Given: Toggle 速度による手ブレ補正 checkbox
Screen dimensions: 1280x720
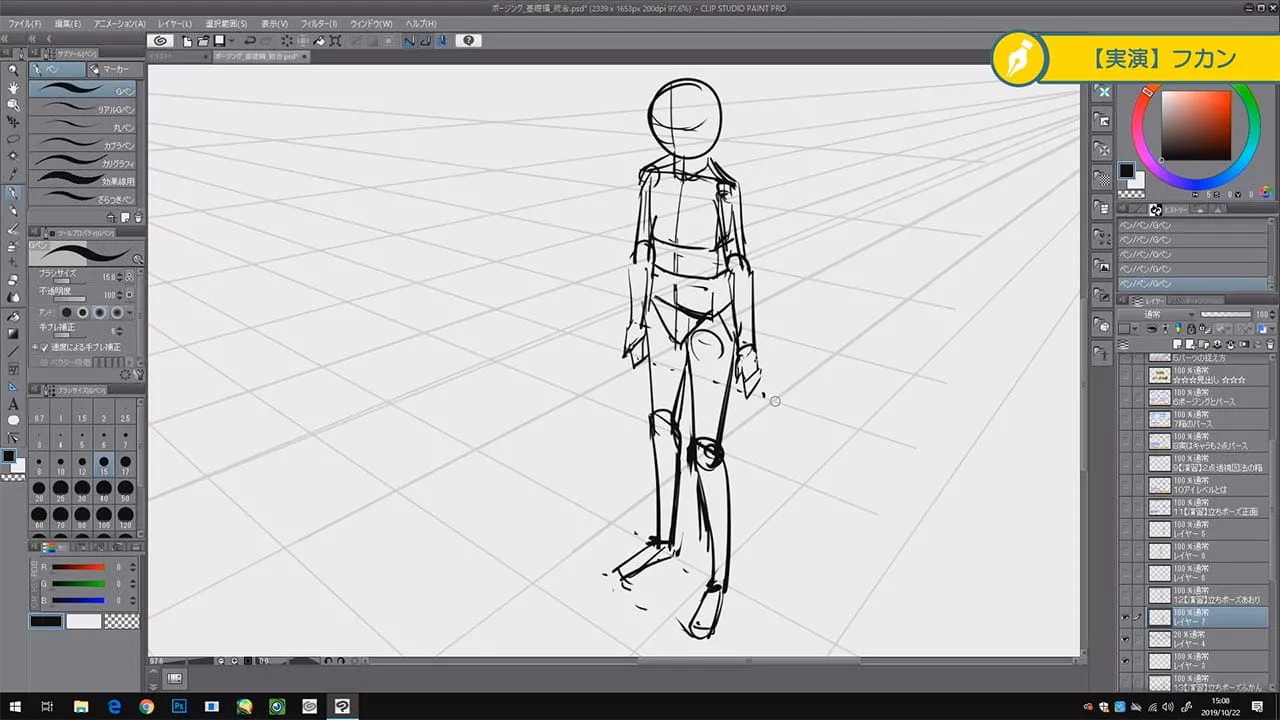Looking at the screenshot, I should click(x=44, y=347).
